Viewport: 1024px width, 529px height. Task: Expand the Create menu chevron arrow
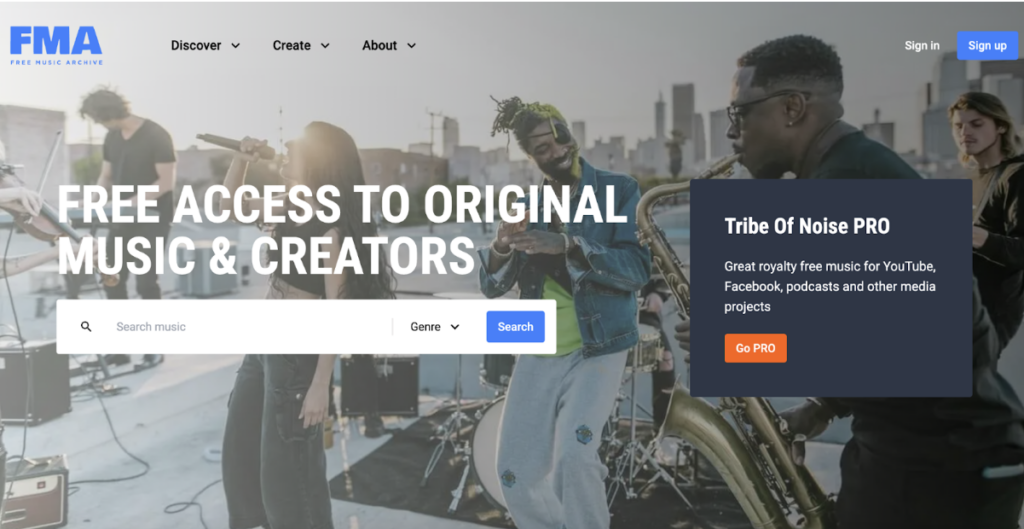[x=325, y=46]
